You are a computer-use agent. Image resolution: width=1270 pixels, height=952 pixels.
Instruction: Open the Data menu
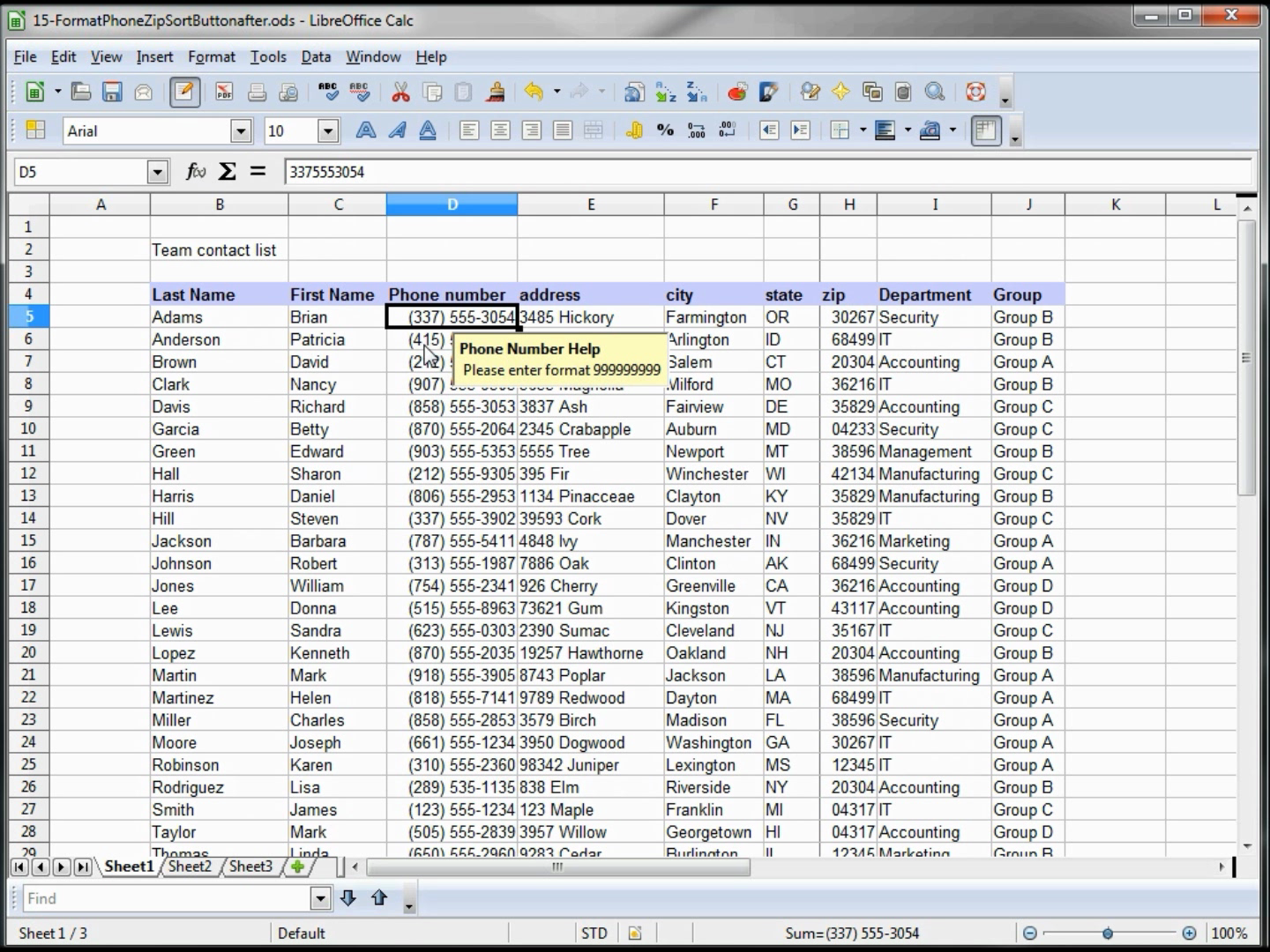[x=316, y=56]
